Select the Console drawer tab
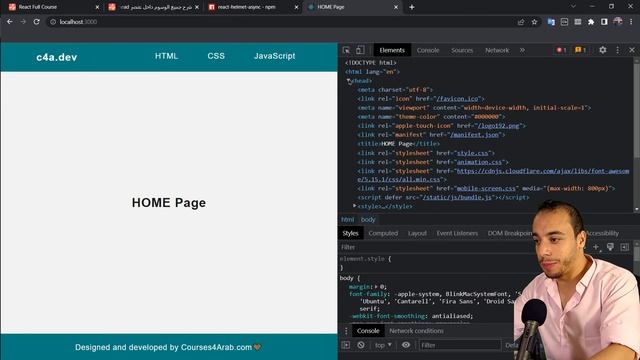 tap(368, 331)
